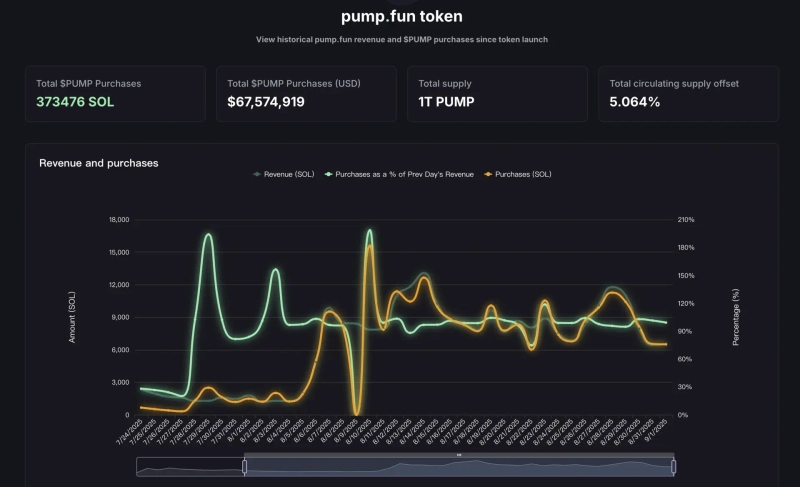Click the Total $PUMP Purchases 373476 SOL card
Viewport: 800px width, 487px height.
click(115, 94)
